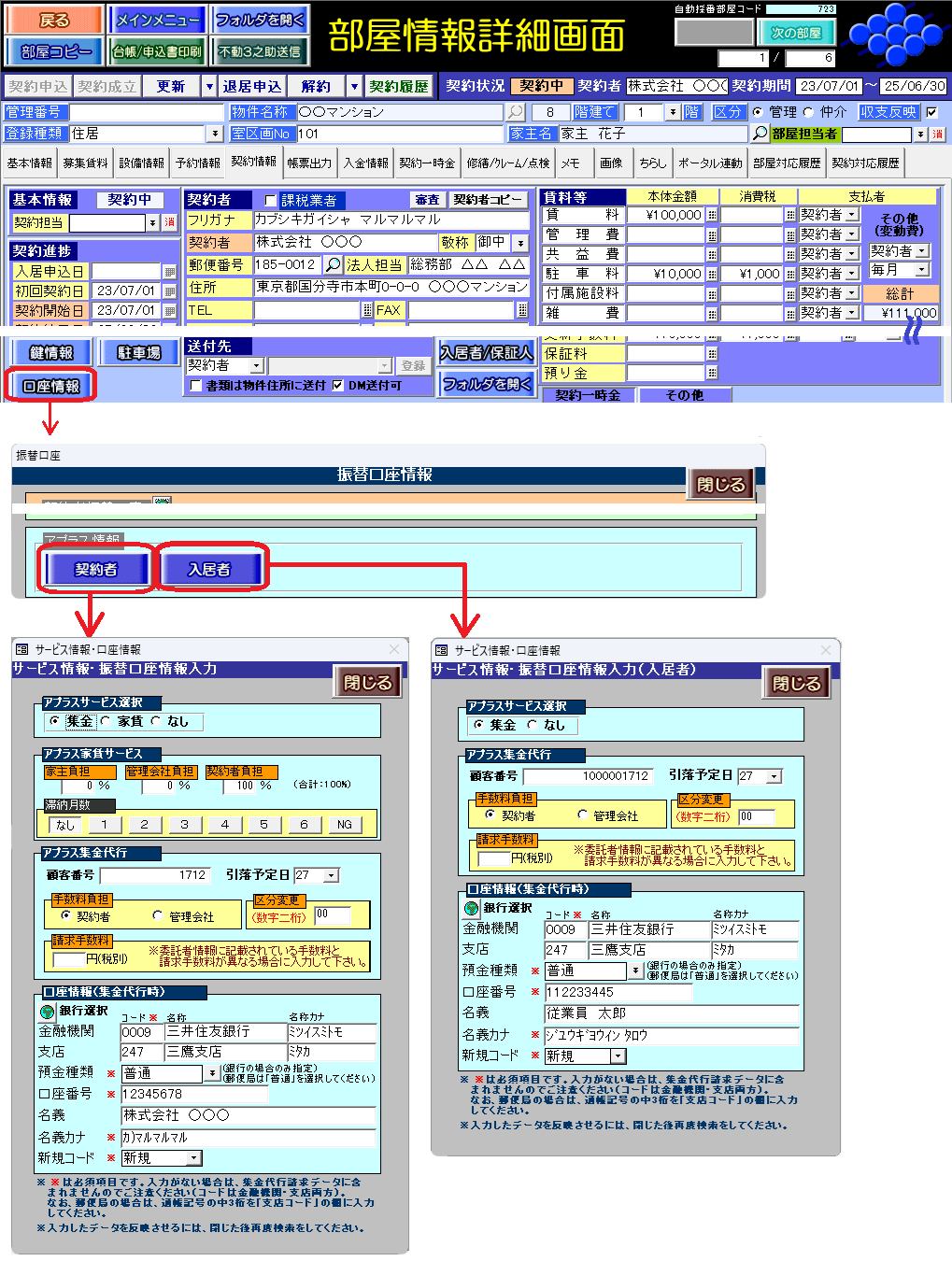Select the 家賃 radio button

click(x=106, y=721)
